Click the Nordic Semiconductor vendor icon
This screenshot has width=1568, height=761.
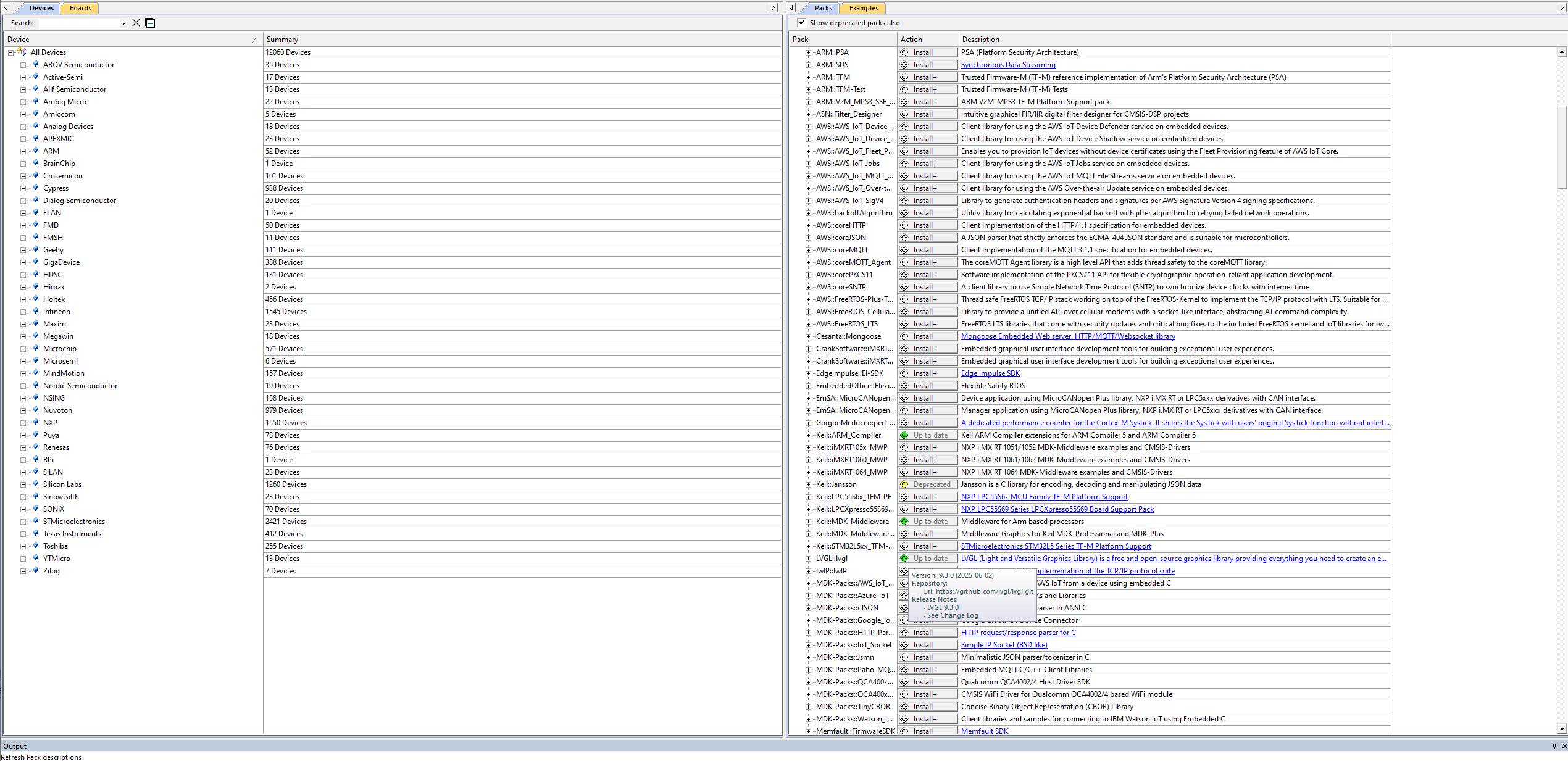click(x=36, y=385)
